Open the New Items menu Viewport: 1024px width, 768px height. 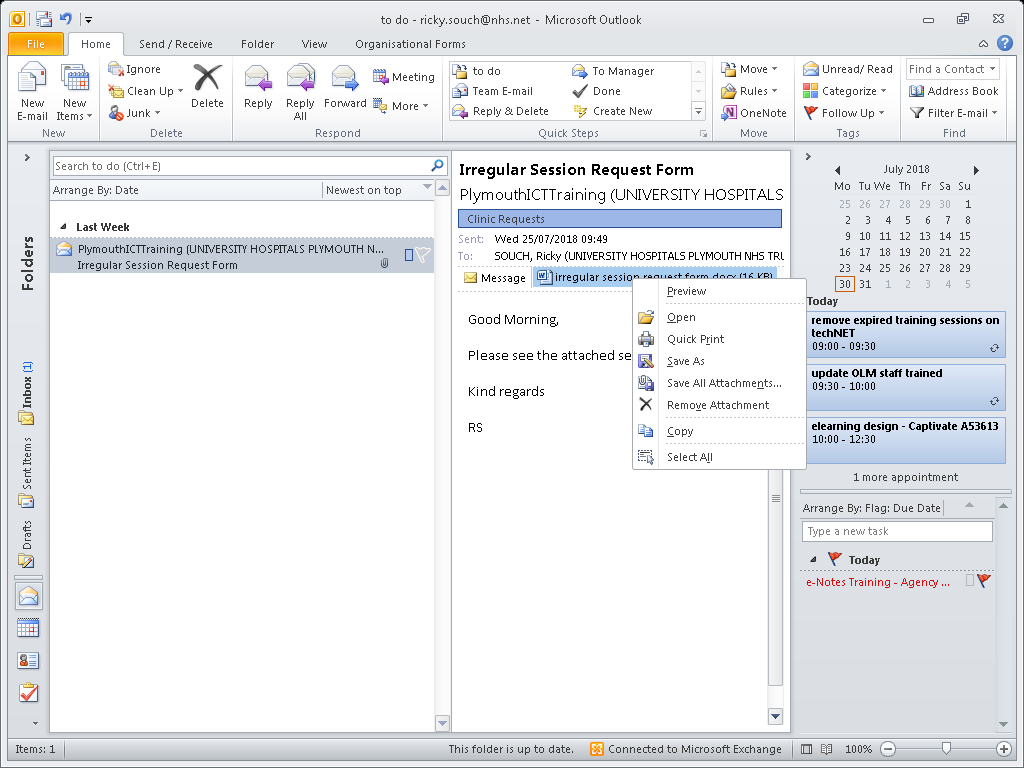coord(74,91)
